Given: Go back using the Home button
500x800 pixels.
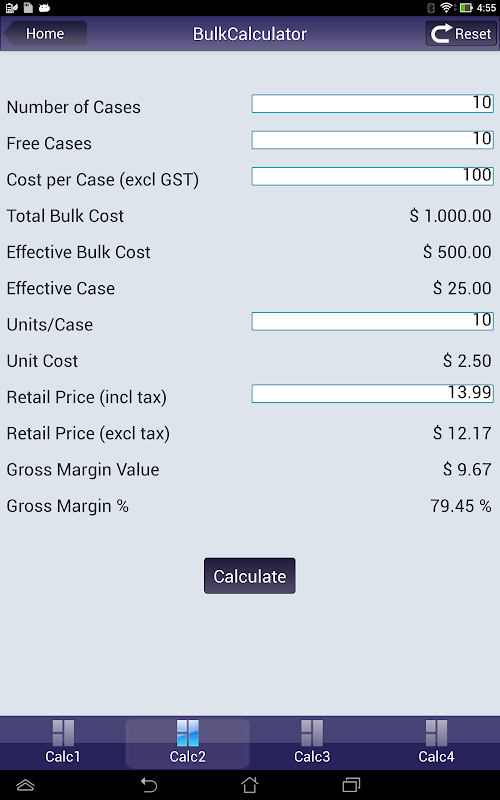Looking at the screenshot, I should 45,34.
